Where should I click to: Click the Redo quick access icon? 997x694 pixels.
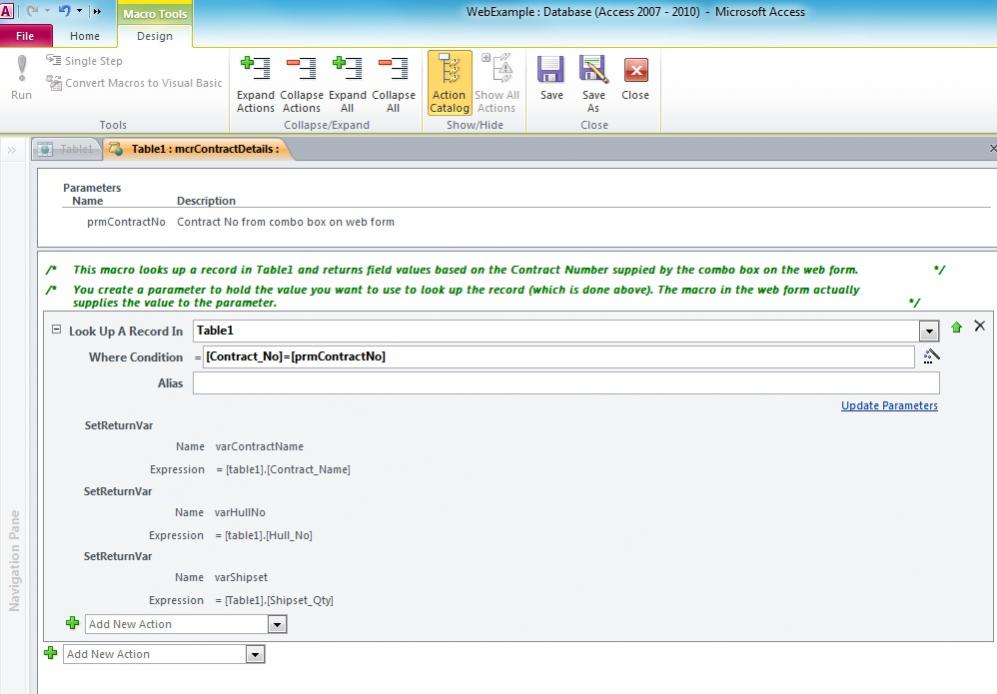click(x=32, y=11)
